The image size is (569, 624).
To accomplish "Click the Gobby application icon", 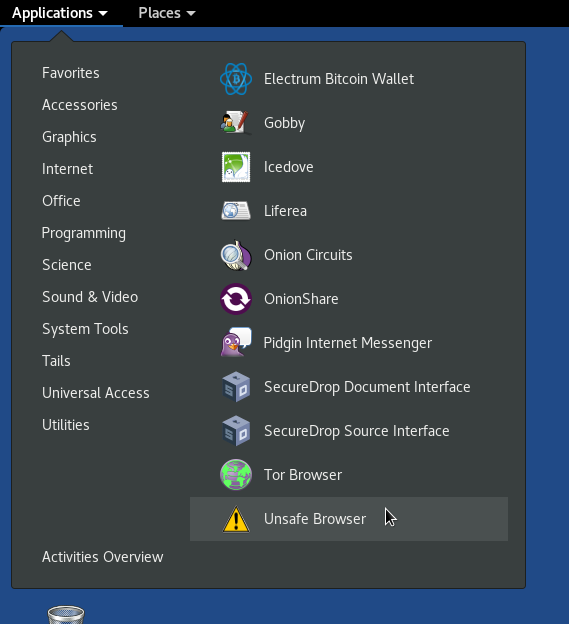I will [236, 123].
